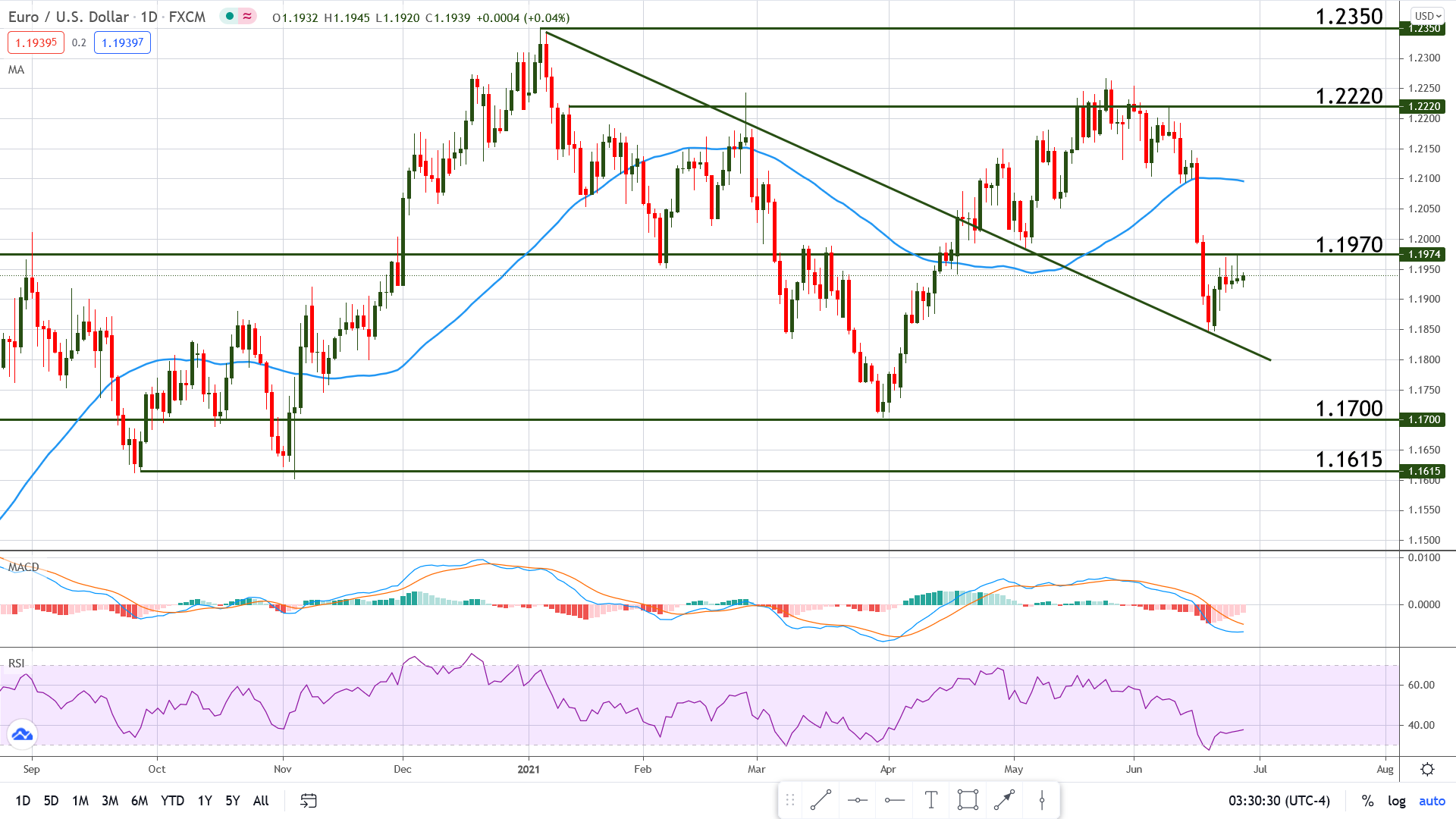
Task: Set range to 1M
Action: [x=80, y=801]
